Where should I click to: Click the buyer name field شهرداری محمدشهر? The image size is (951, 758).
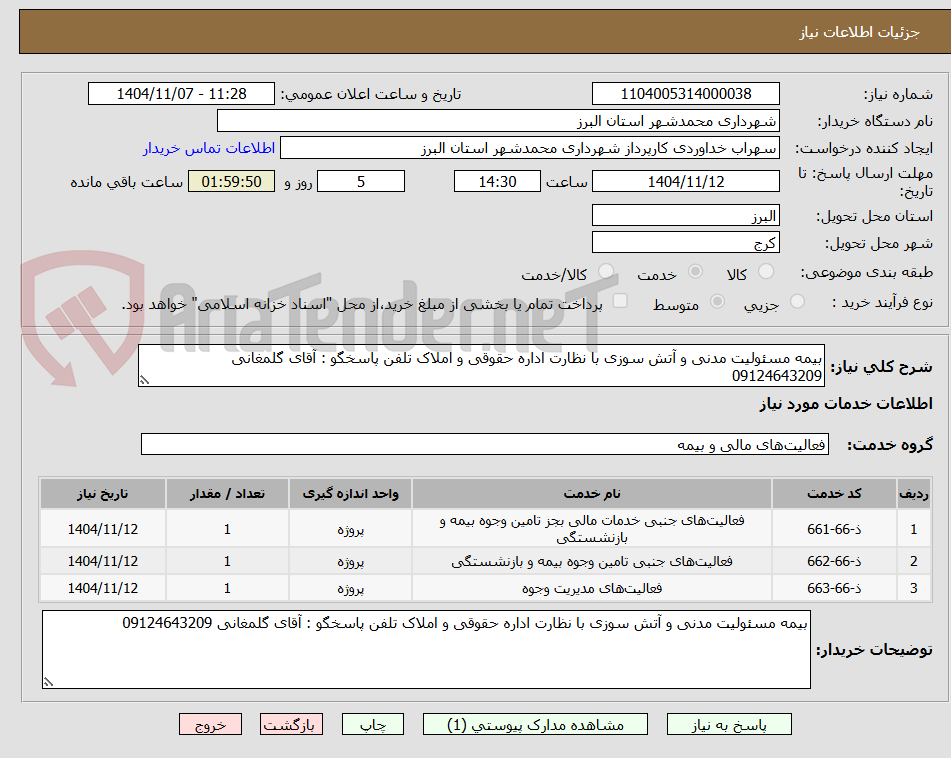pos(498,121)
